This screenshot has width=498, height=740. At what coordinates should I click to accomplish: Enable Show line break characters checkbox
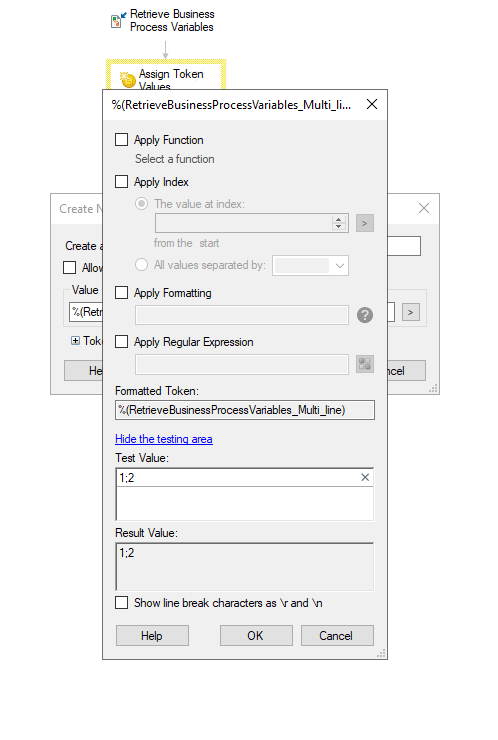click(x=122, y=603)
